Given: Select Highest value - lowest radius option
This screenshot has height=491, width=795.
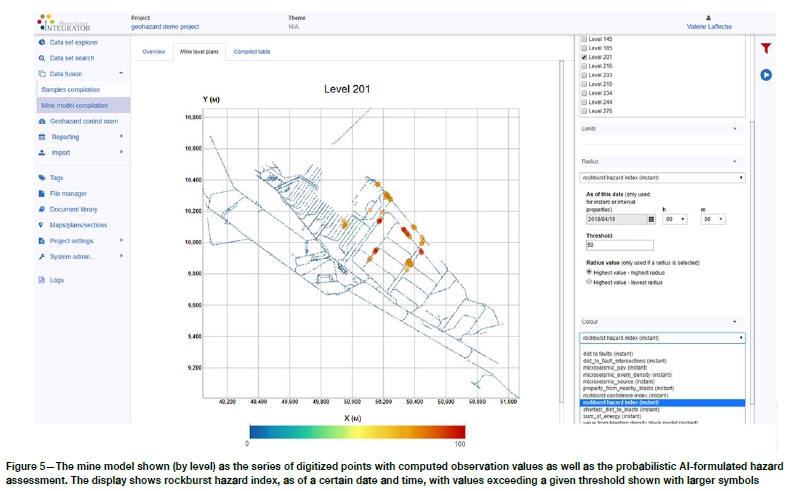Looking at the screenshot, I should point(589,282).
